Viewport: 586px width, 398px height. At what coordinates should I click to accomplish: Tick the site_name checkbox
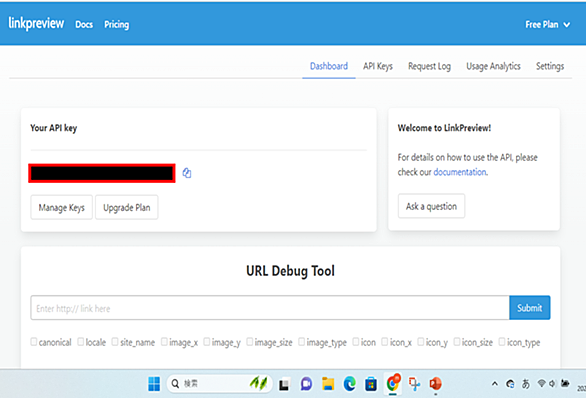coord(115,342)
